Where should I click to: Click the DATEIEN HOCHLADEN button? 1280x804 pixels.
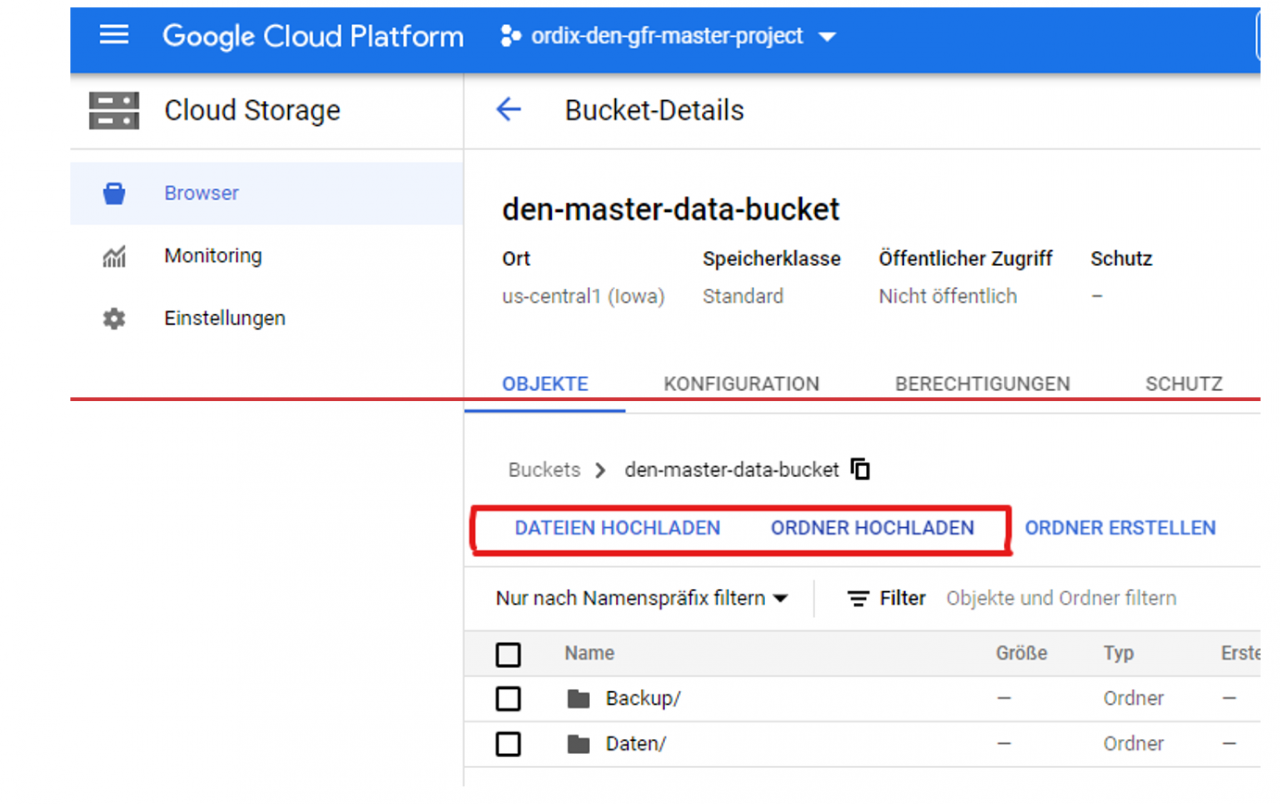(x=617, y=528)
